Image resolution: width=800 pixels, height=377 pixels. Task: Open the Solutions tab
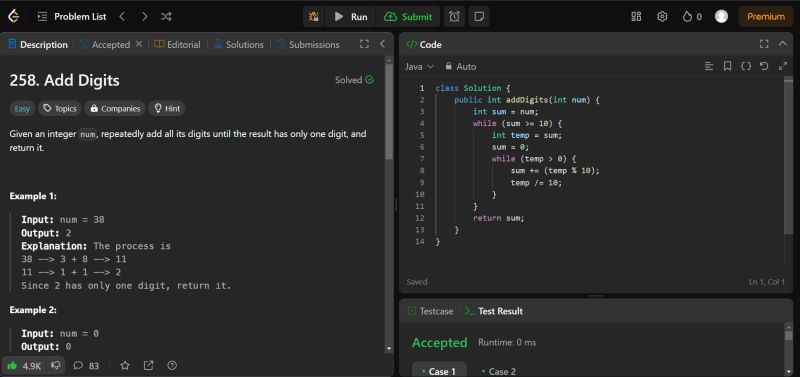[239, 44]
